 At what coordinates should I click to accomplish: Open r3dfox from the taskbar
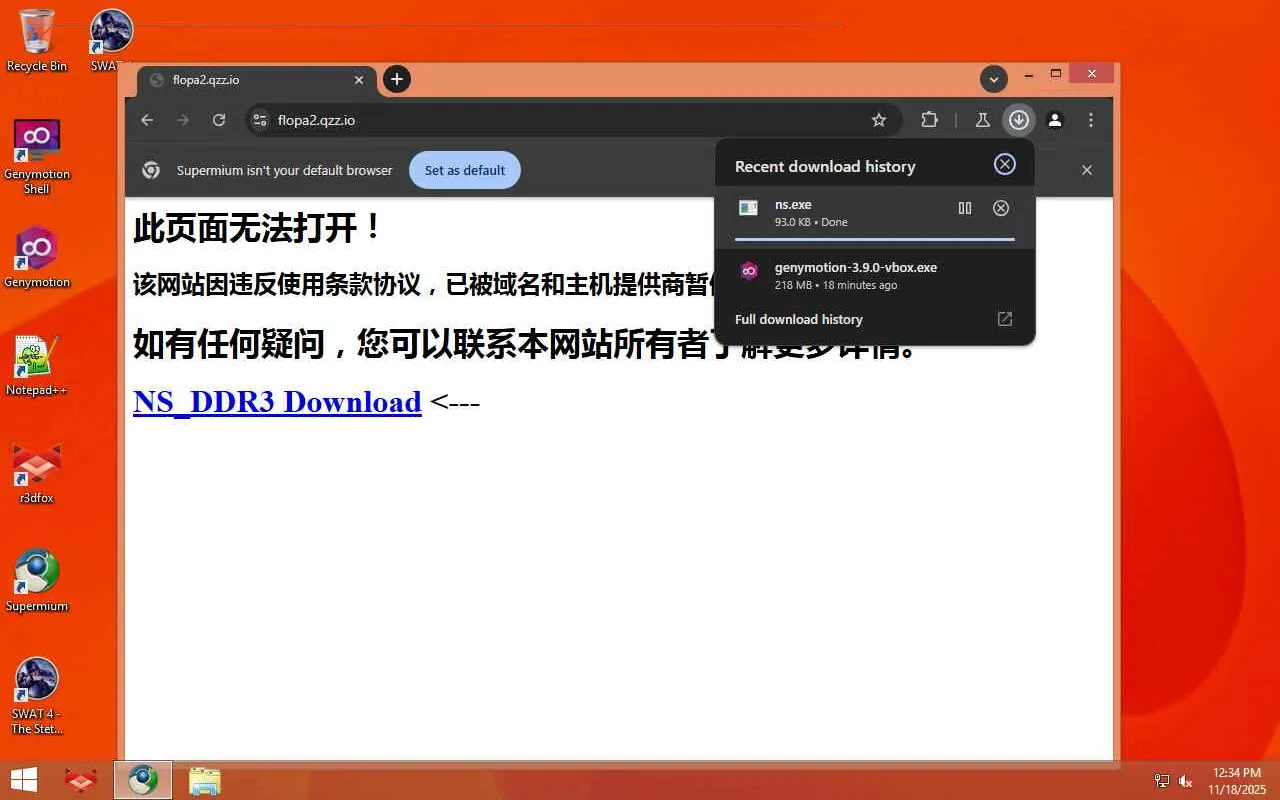coord(80,780)
